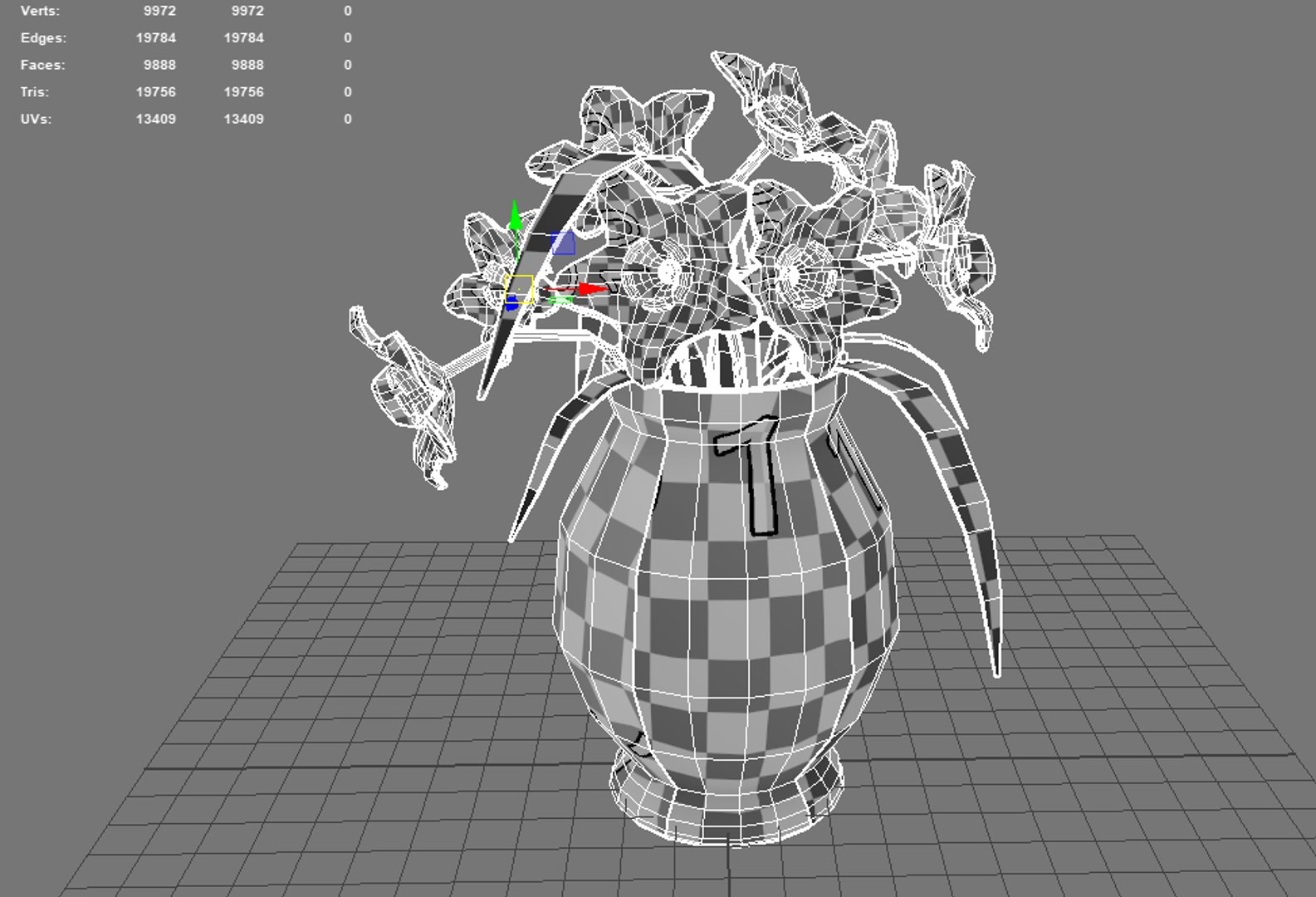
Task: Click the small green plane handle
Action: (x=560, y=300)
